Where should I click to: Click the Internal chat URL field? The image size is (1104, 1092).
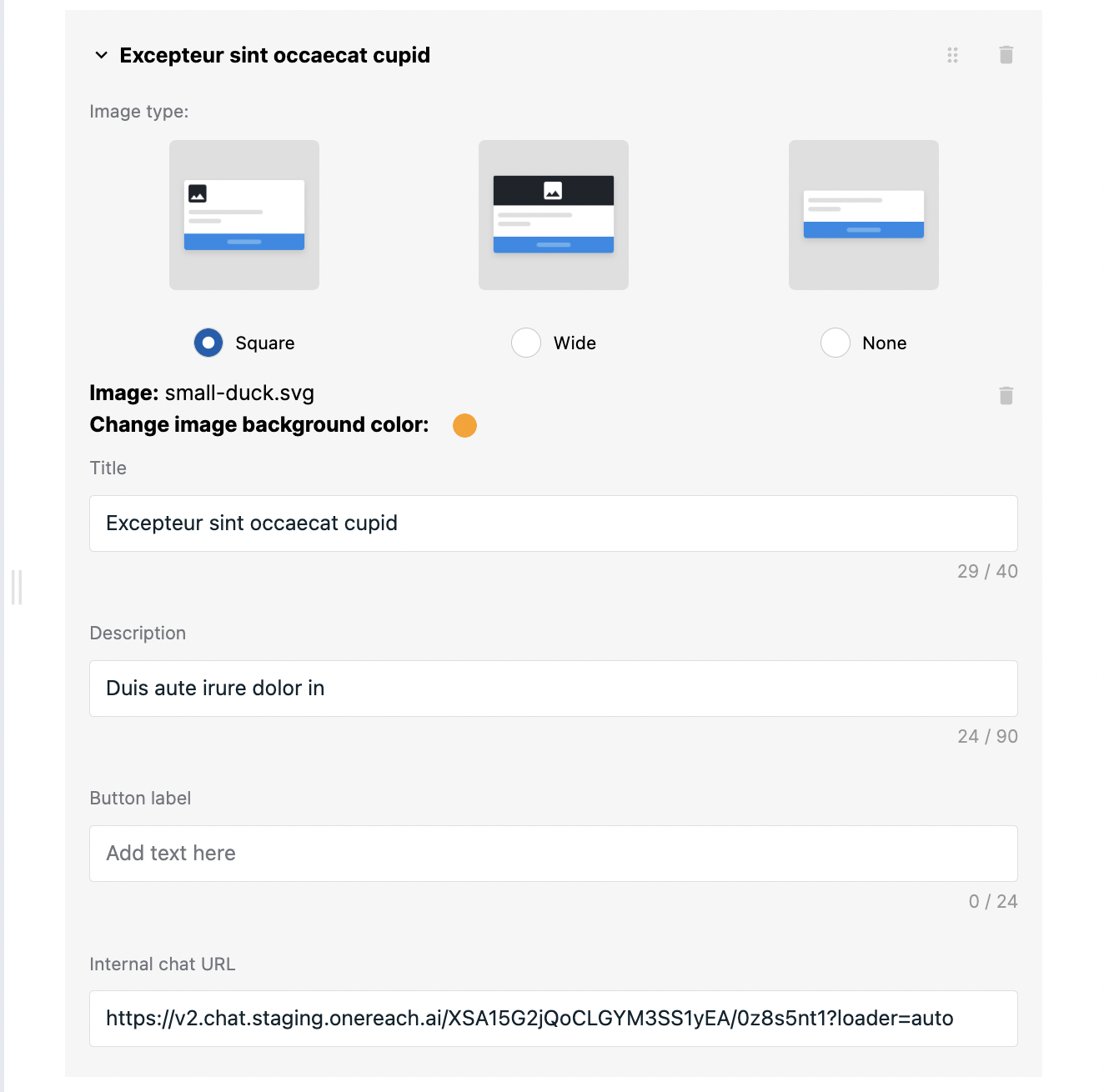pos(554,1019)
